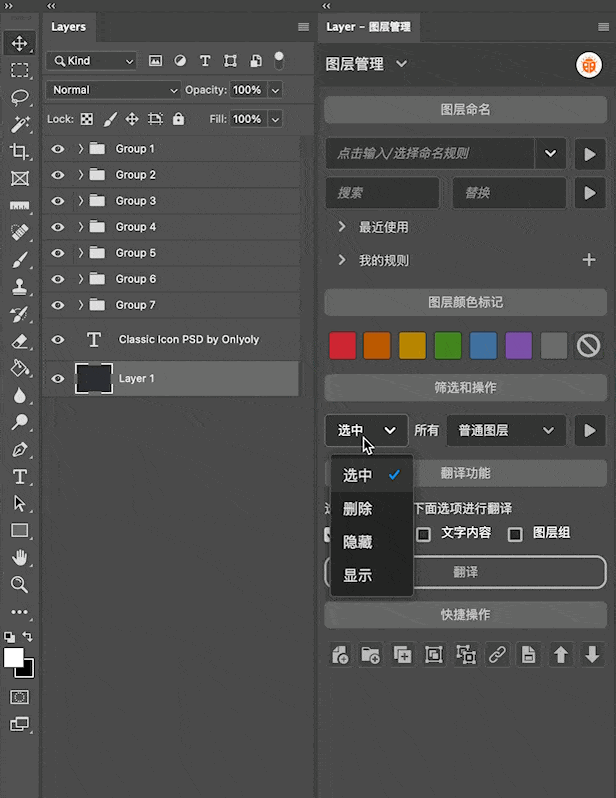616x798 pixels.
Task: Switch to the Layers tab
Action: pos(68,27)
